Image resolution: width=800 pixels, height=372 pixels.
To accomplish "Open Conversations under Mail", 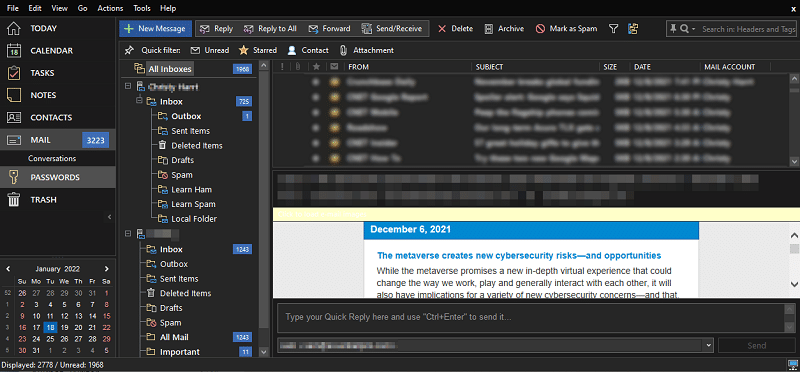I will 52,158.
